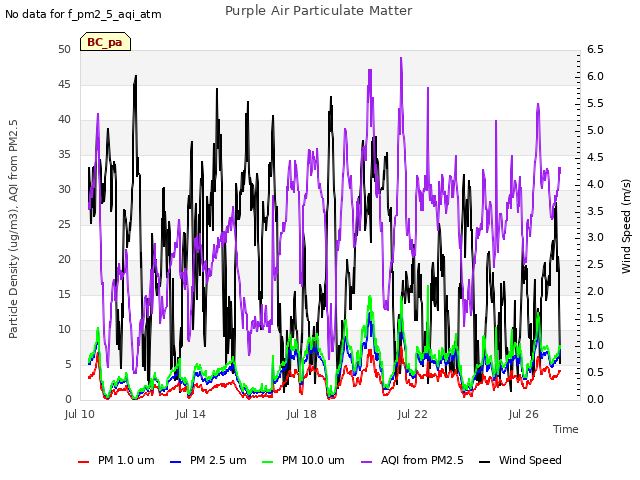The height and width of the screenshot is (480, 640).
Task: Toggle Wind Speed legend entry
Action: pyautogui.click(x=520, y=460)
